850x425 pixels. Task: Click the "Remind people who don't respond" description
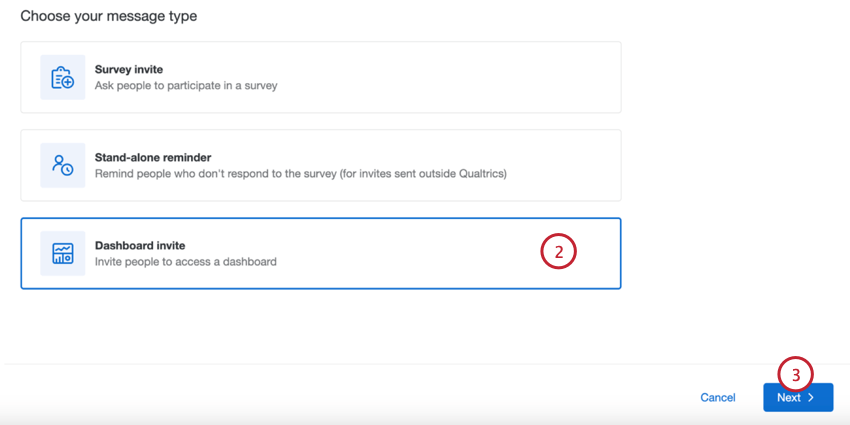pos(300,174)
